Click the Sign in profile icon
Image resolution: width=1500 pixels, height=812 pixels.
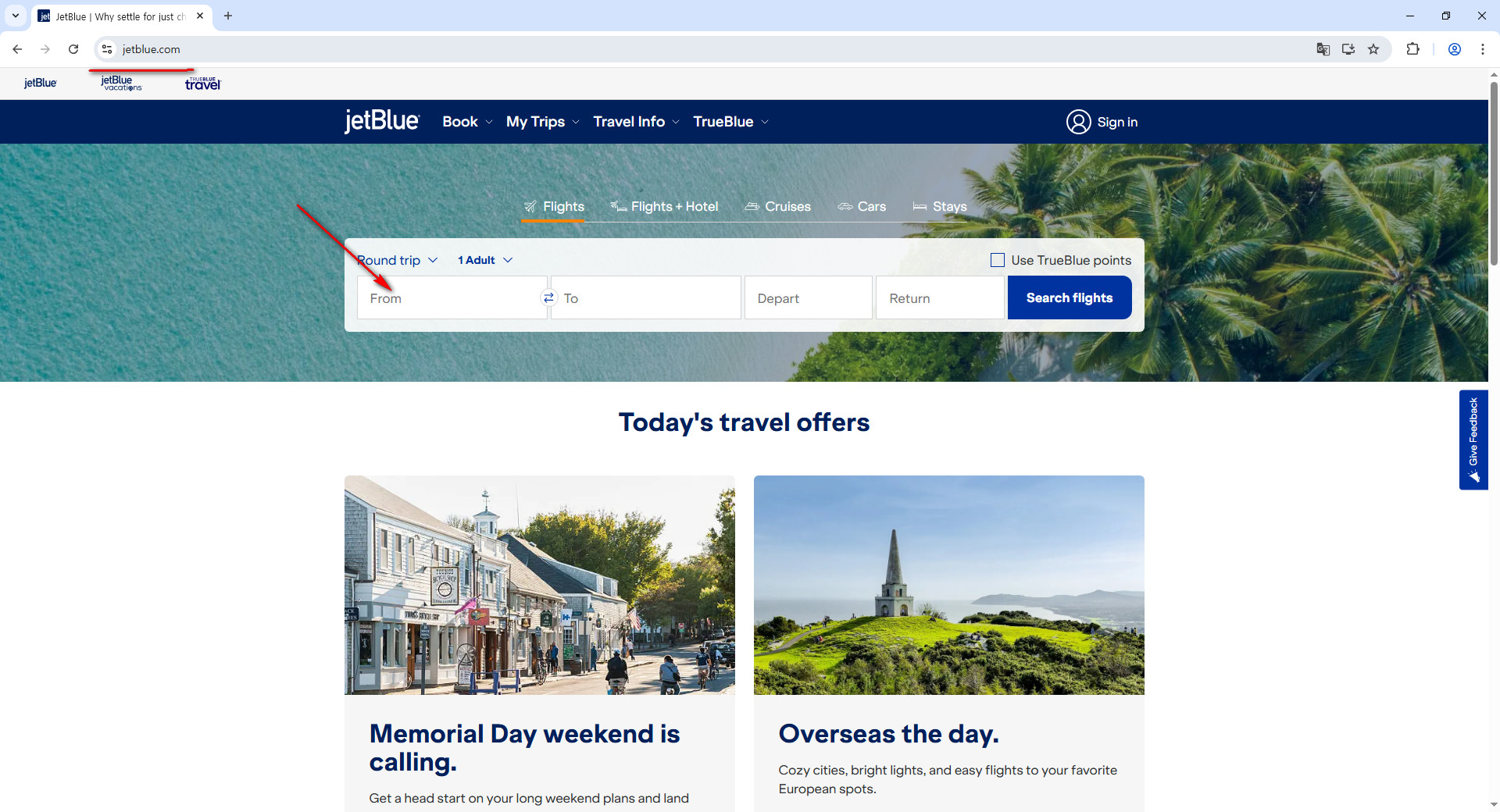coord(1078,122)
